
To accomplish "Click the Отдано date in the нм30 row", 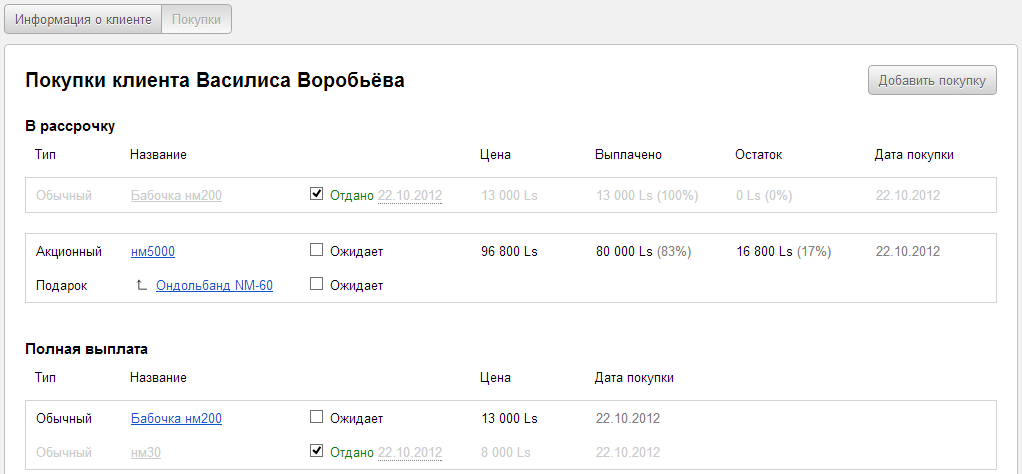I will click(409, 453).
